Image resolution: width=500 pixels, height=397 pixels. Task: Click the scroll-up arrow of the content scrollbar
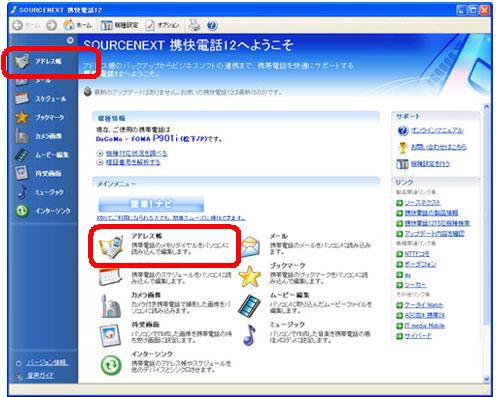coord(486,107)
